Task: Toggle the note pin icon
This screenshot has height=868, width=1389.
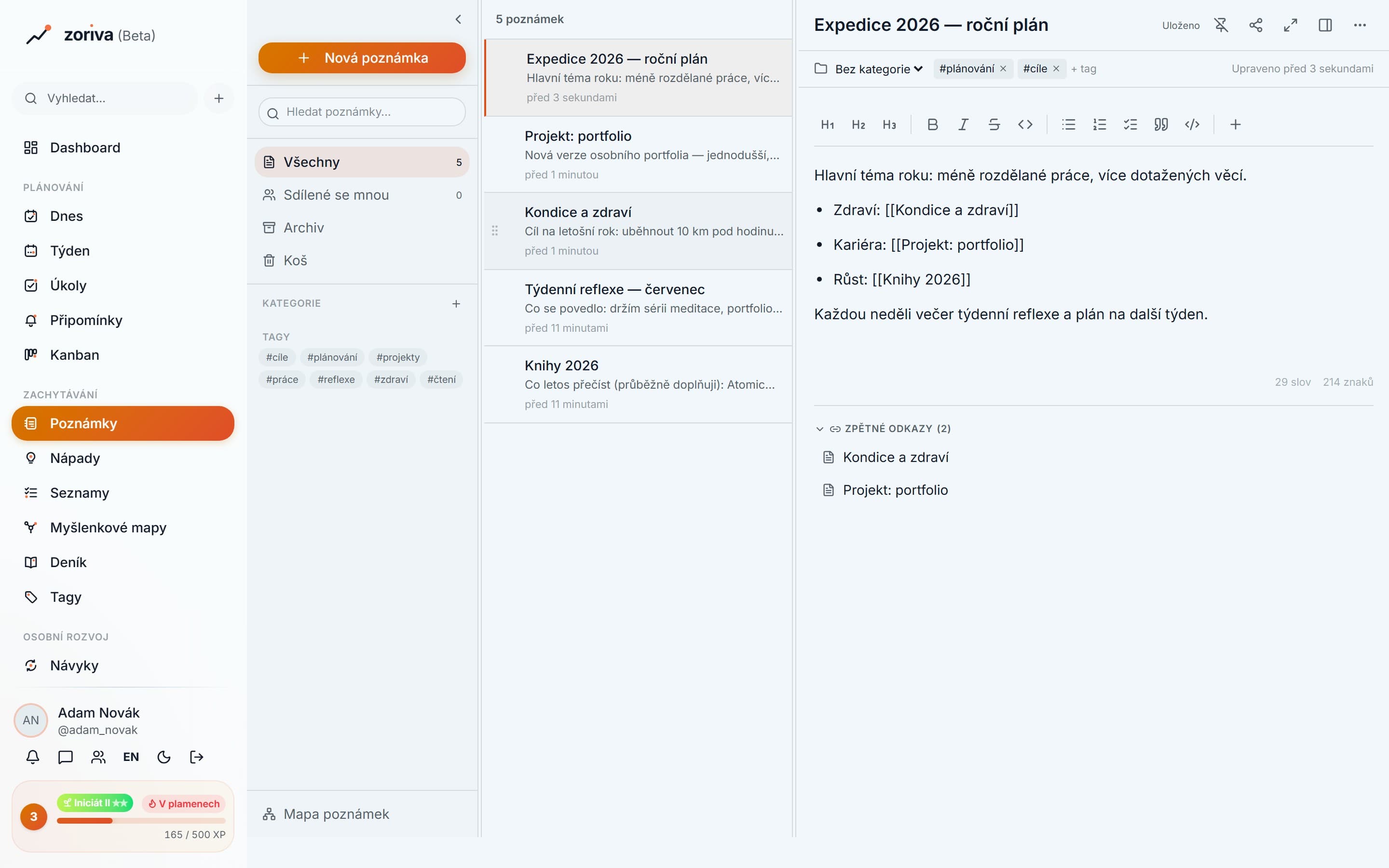Action: (1221, 25)
